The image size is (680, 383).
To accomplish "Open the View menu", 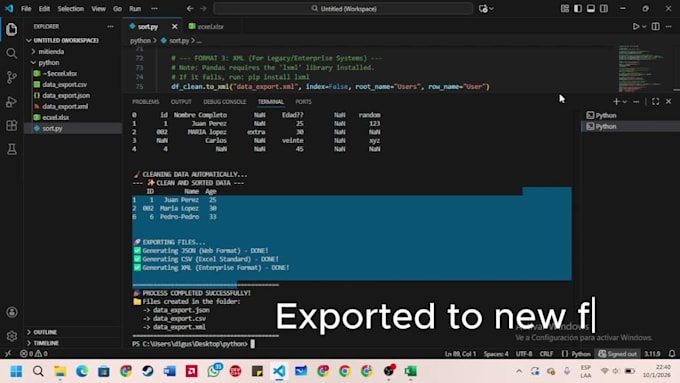I will click(98, 9).
